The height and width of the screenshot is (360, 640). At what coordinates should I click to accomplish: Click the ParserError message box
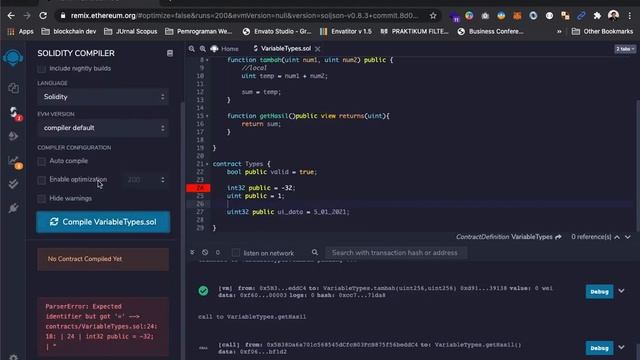pyautogui.click(x=103, y=327)
